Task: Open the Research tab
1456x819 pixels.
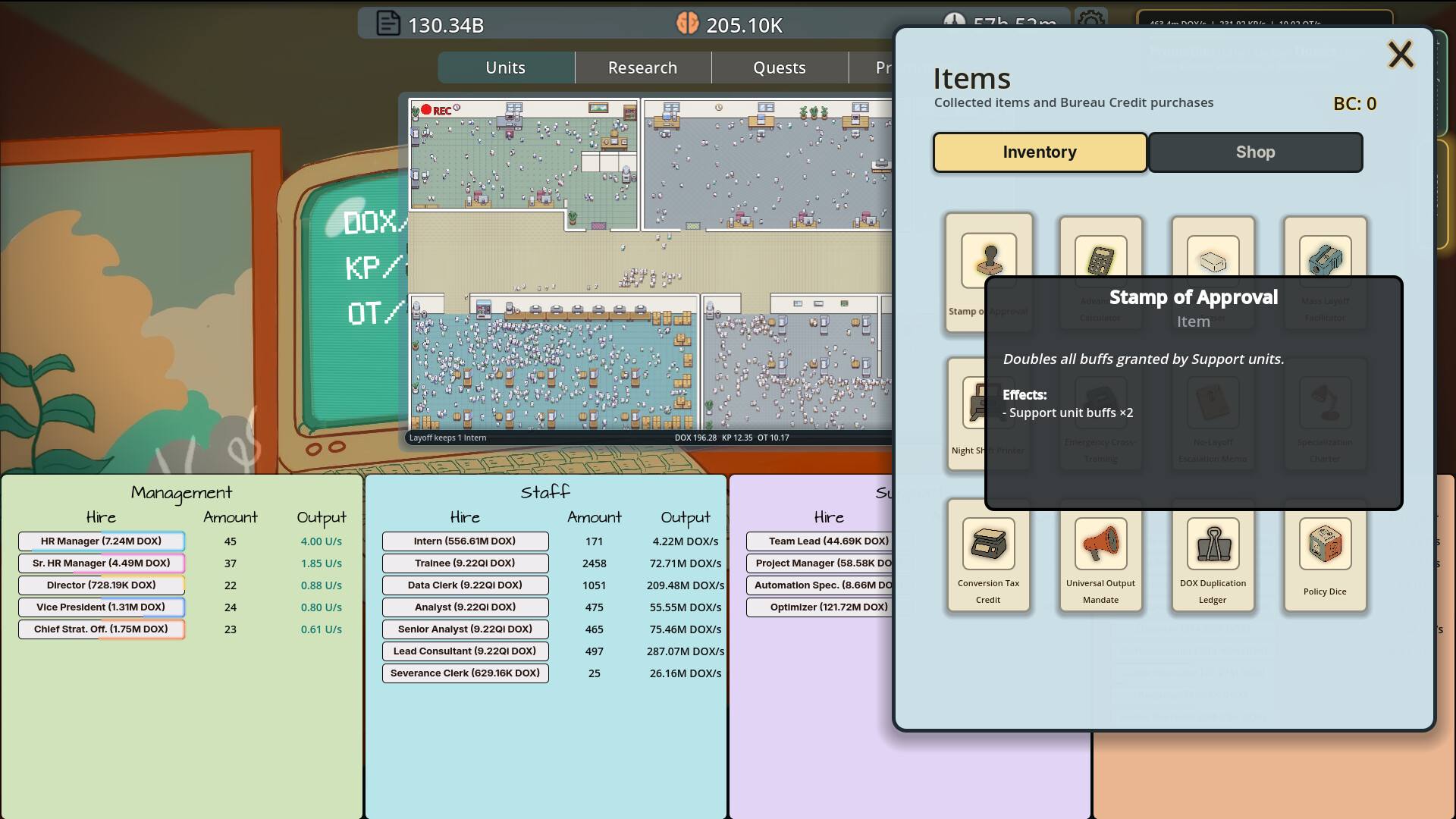Action: click(x=642, y=67)
